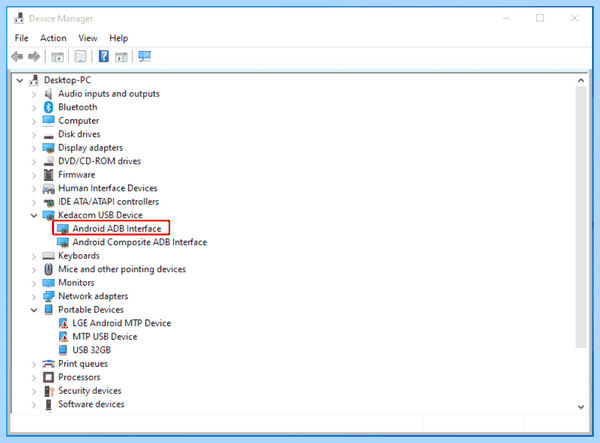The width and height of the screenshot is (600, 443).
Task: Collapse the Kedacom USB Device node
Action: click(34, 215)
